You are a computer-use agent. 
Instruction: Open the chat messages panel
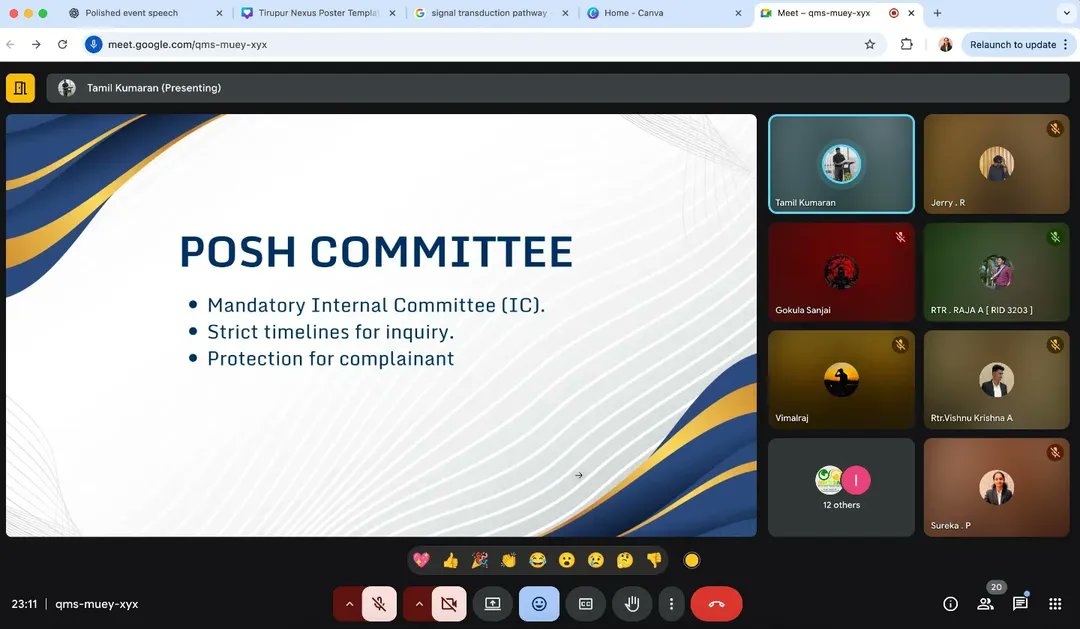pyautogui.click(x=1020, y=604)
